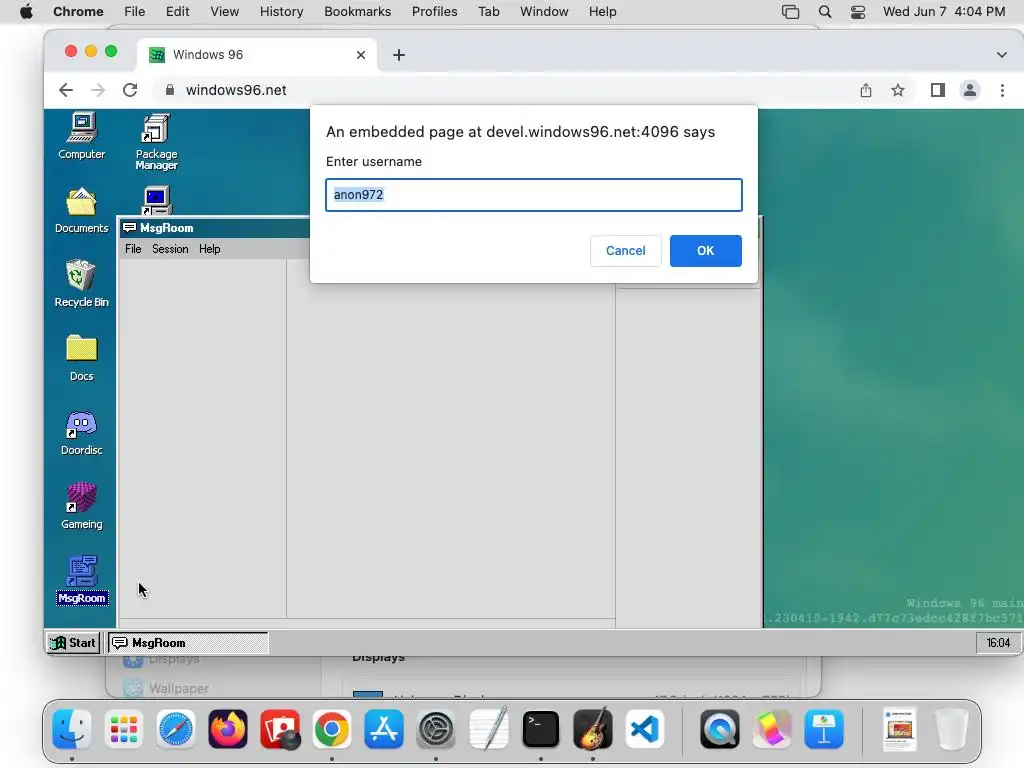Bookmark this page with star icon

(x=898, y=90)
